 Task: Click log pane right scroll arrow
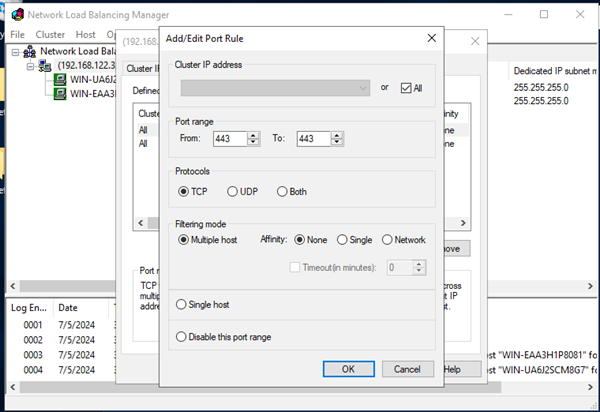click(590, 387)
